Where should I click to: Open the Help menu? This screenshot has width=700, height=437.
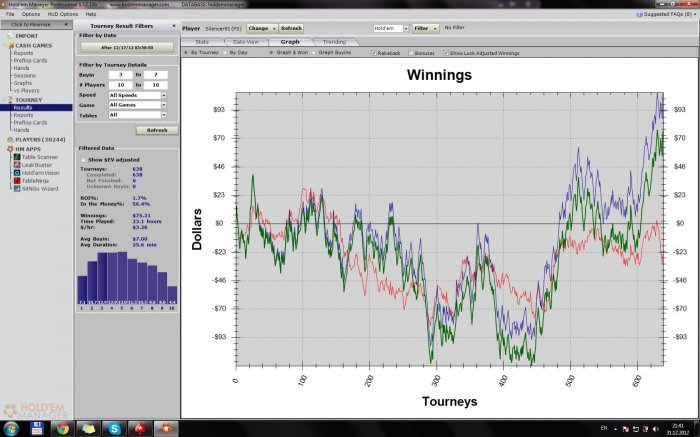coord(91,14)
